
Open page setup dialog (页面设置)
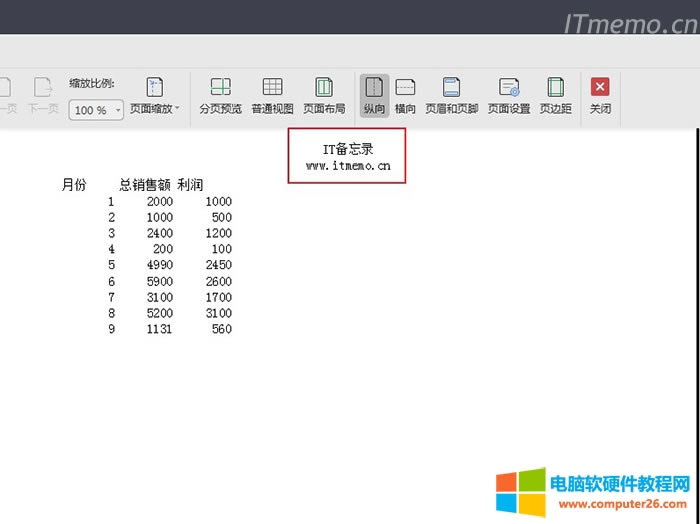click(509, 96)
